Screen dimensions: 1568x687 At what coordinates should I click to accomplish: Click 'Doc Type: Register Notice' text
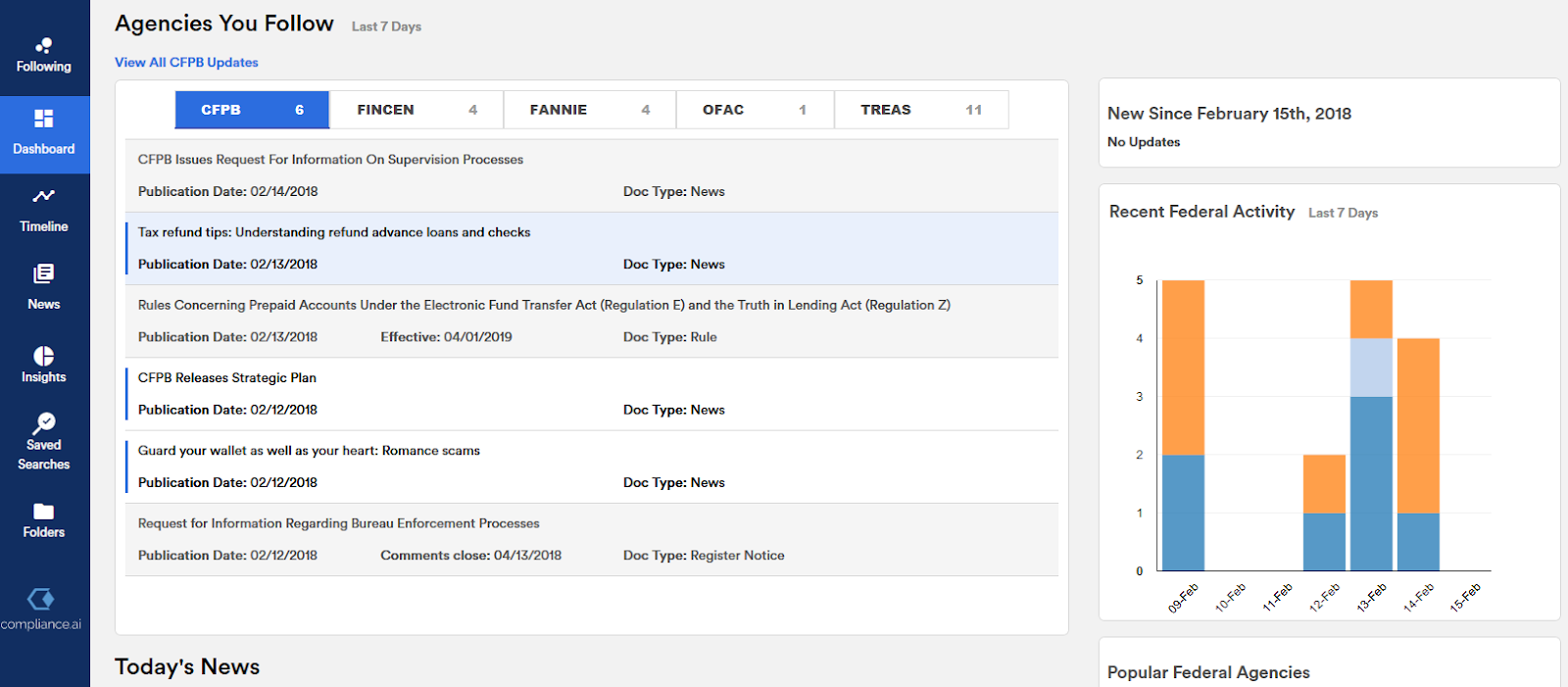pos(704,556)
